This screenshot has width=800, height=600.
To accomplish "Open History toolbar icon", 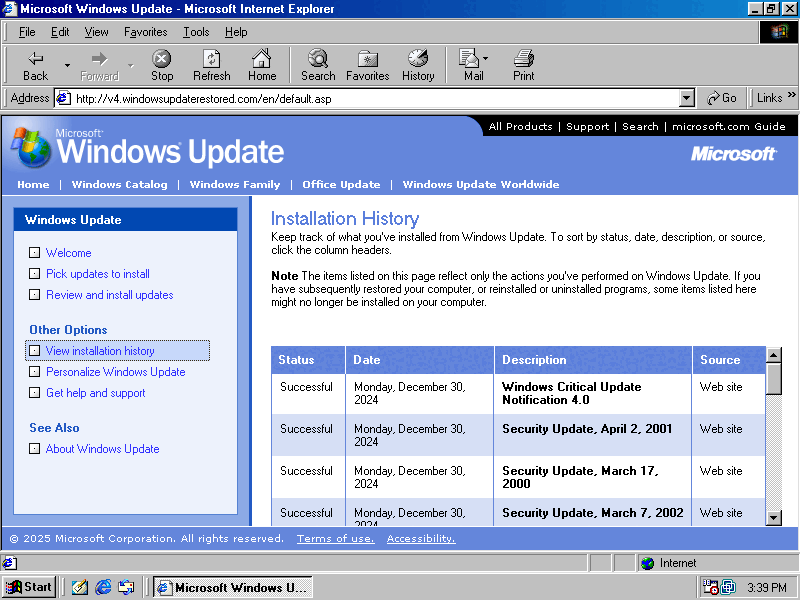I will coord(418,59).
